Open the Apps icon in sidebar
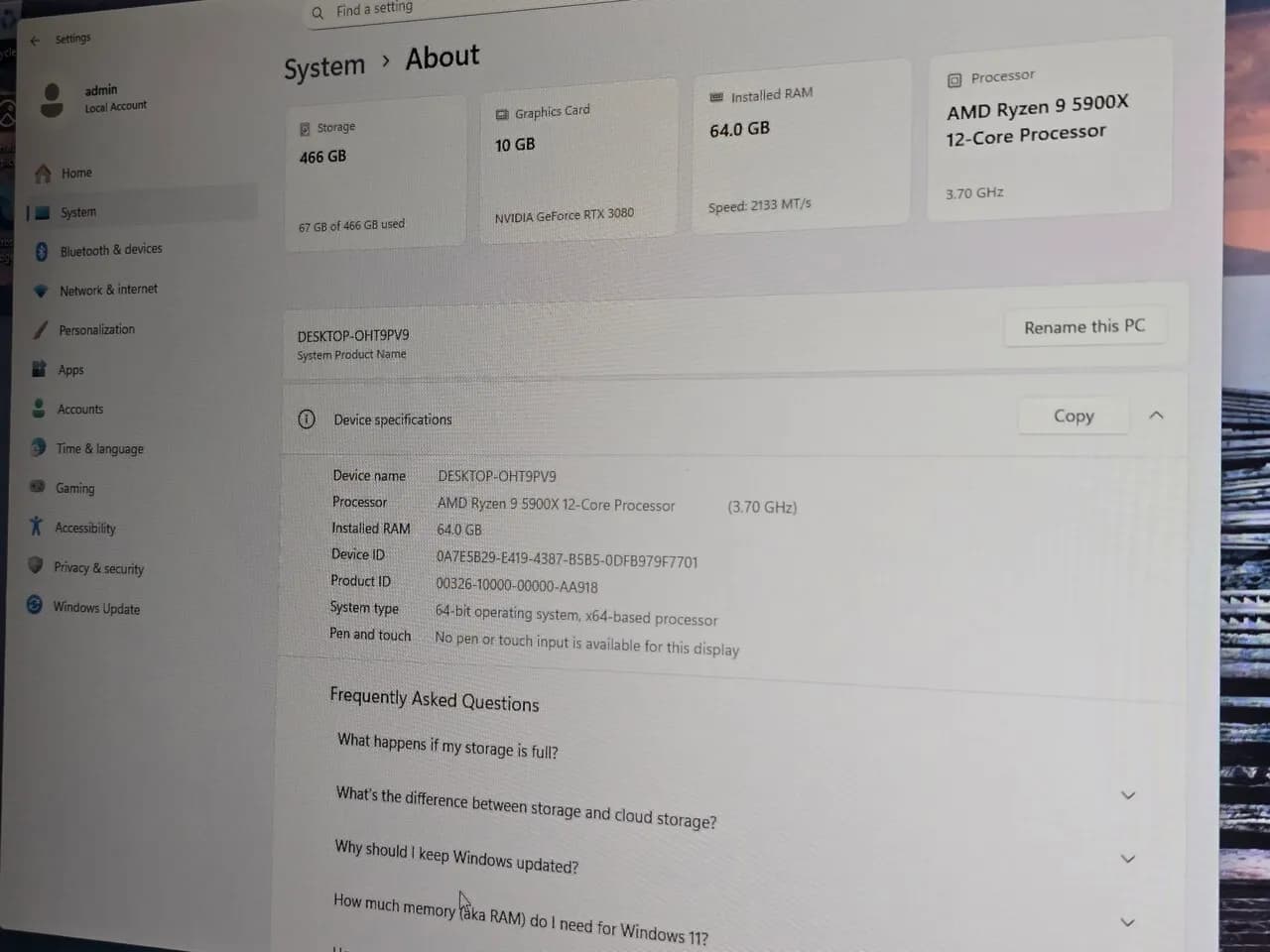Viewport: 1270px width, 952px height. tap(39, 369)
